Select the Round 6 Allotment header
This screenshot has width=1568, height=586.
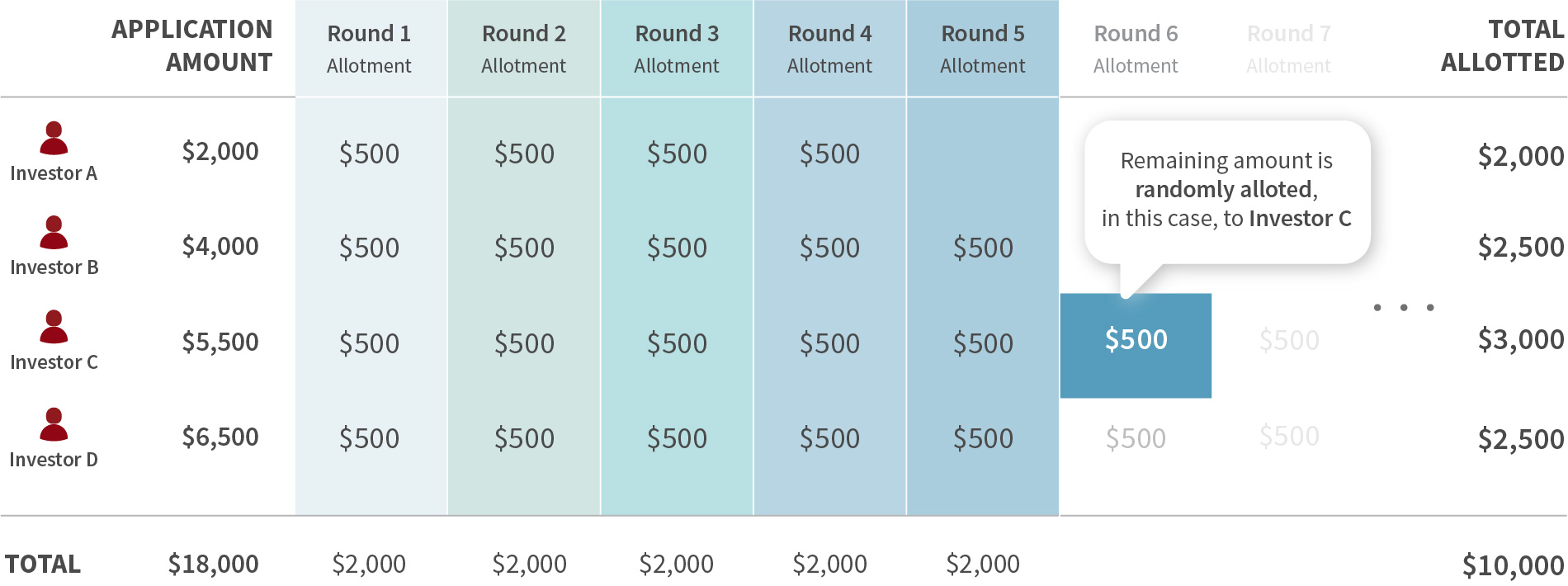coord(1136,49)
